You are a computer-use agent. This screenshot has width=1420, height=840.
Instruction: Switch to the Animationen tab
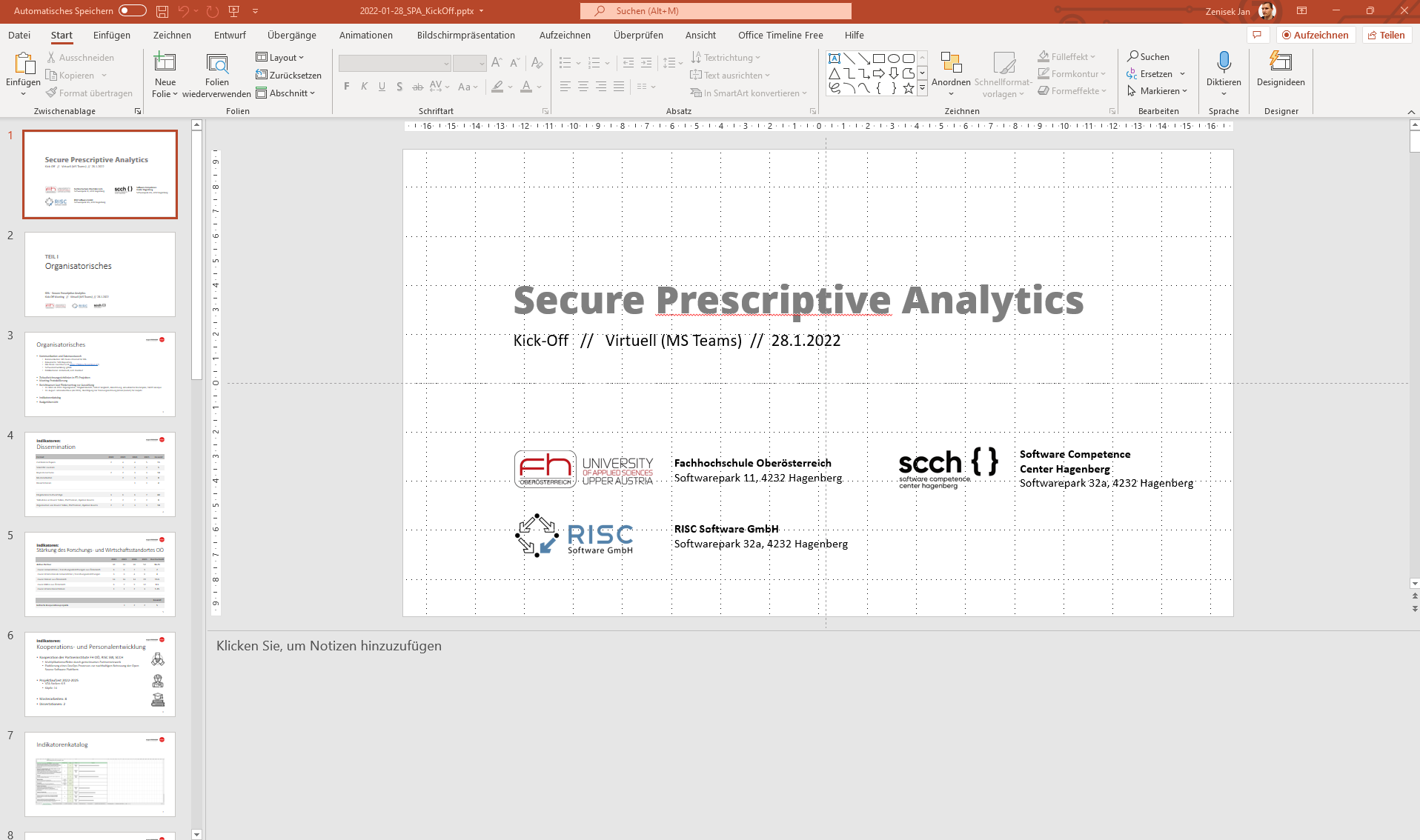pos(366,35)
